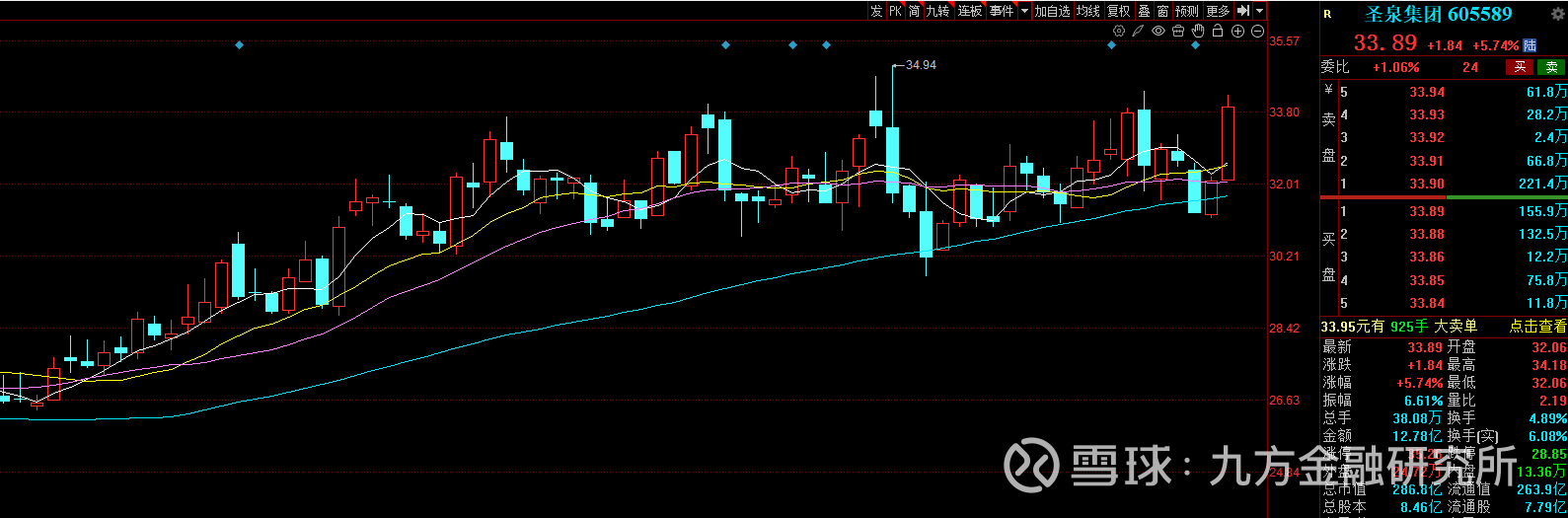Open the PK compare toolbar button

[x=895, y=11]
